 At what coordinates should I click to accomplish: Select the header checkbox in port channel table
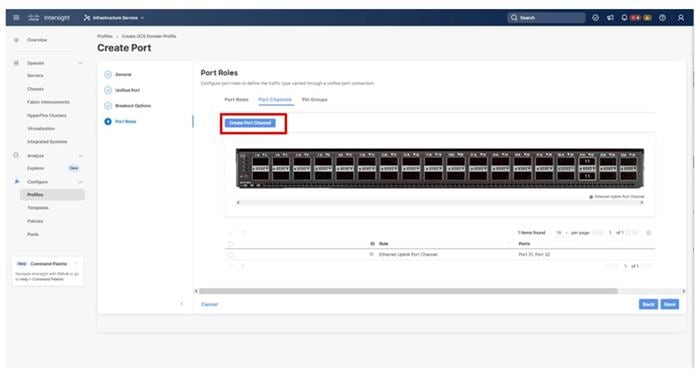tap(230, 244)
